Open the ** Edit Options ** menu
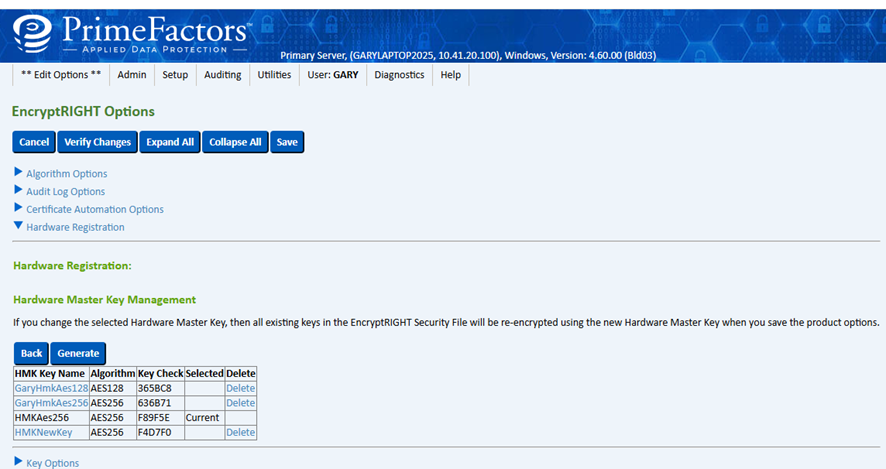Screen dimensions: 886x469 [61, 75]
